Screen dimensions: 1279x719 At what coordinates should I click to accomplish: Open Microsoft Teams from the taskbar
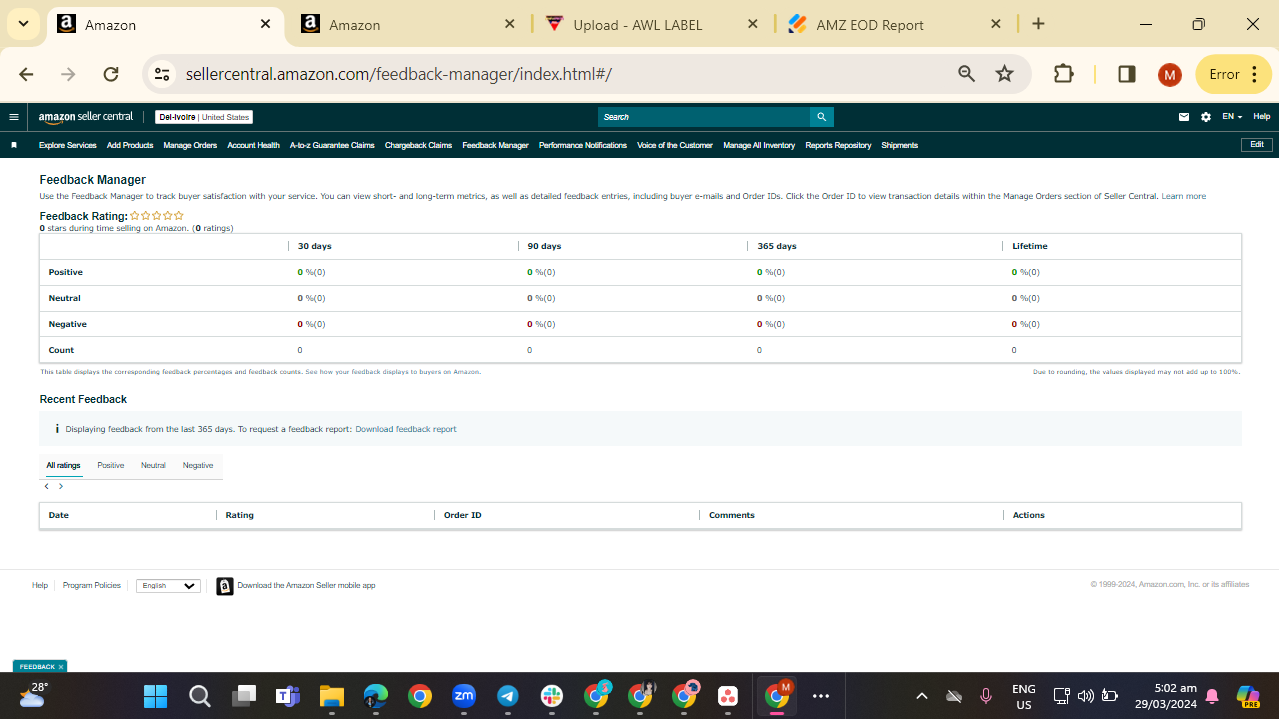coord(288,696)
